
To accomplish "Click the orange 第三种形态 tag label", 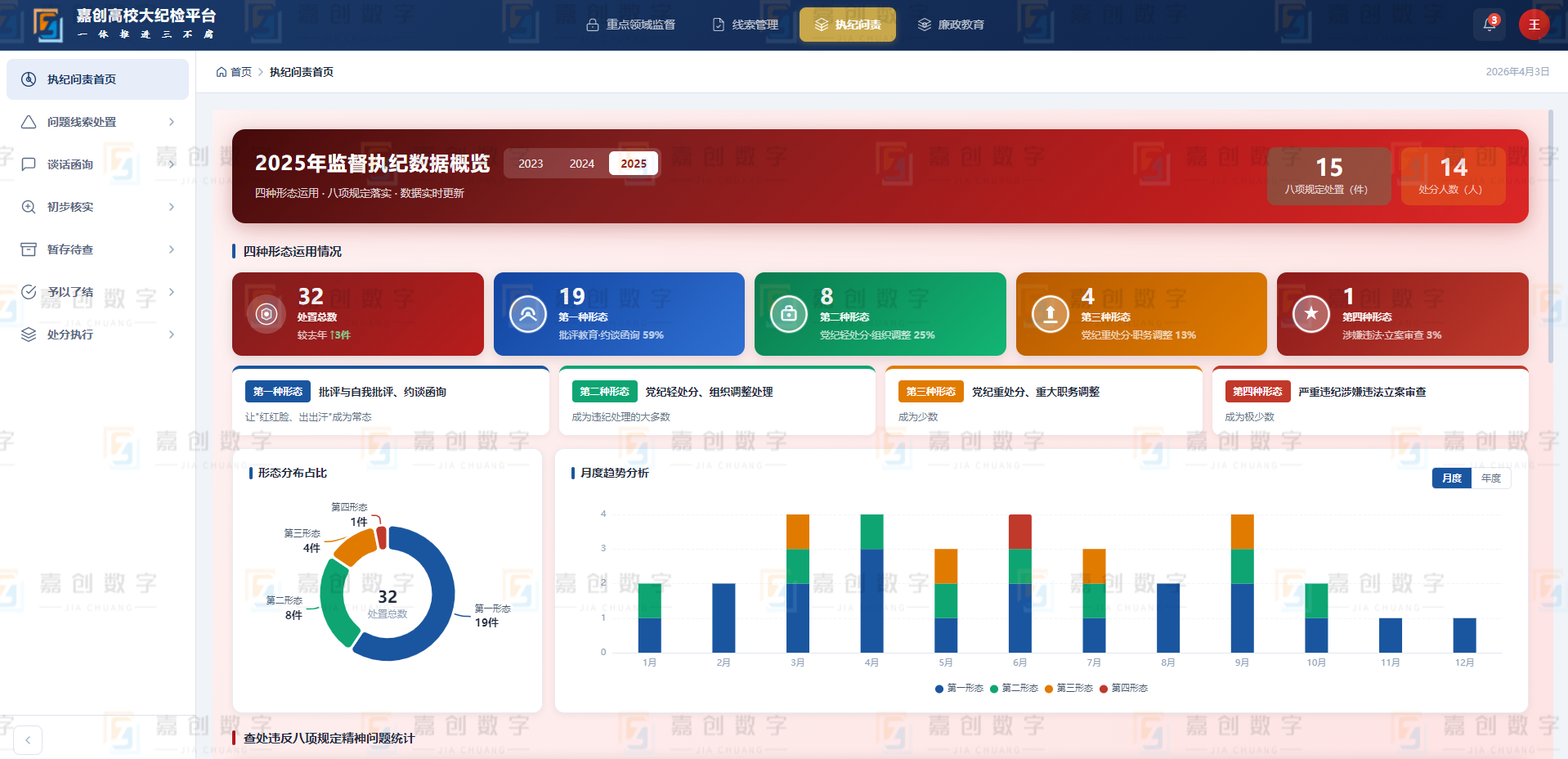I will (930, 392).
